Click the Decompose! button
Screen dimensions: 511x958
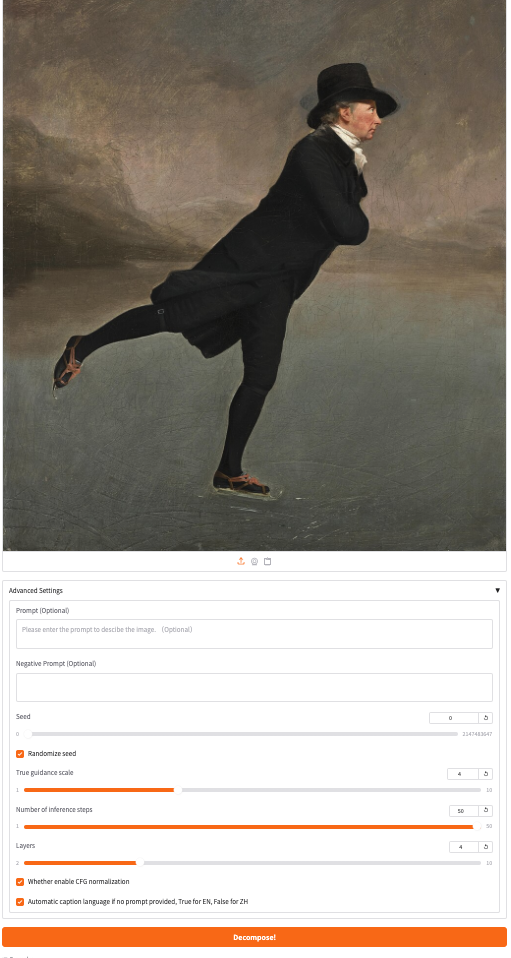click(x=254, y=937)
